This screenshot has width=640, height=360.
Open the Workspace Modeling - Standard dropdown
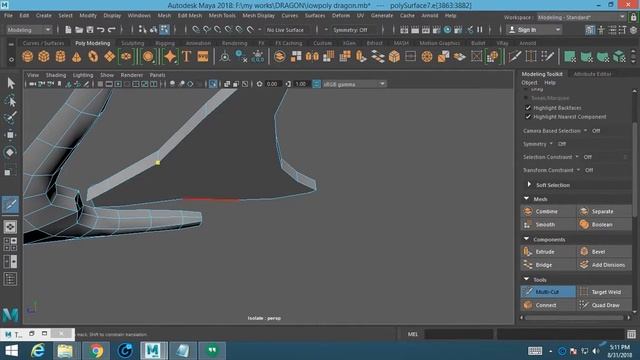tap(581, 17)
